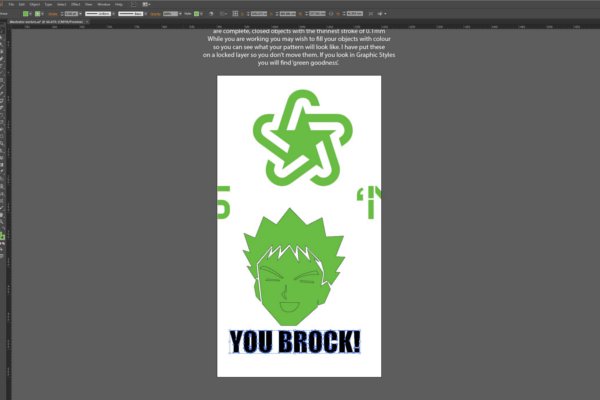The image size is (600, 400).
Task: Expand the Stroke color dropdown arrow
Action: pyautogui.click(x=42, y=14)
